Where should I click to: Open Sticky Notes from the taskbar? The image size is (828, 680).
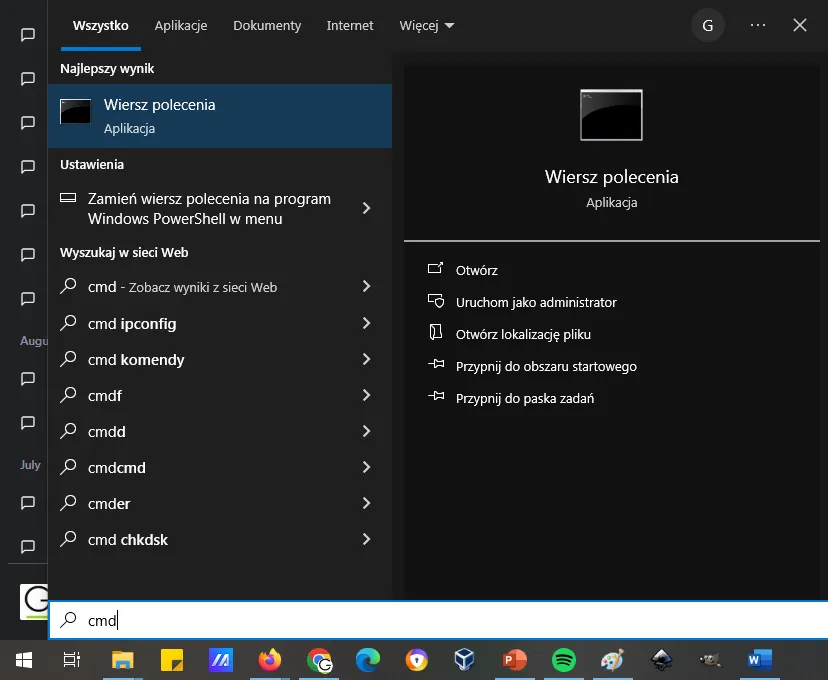coord(172,660)
